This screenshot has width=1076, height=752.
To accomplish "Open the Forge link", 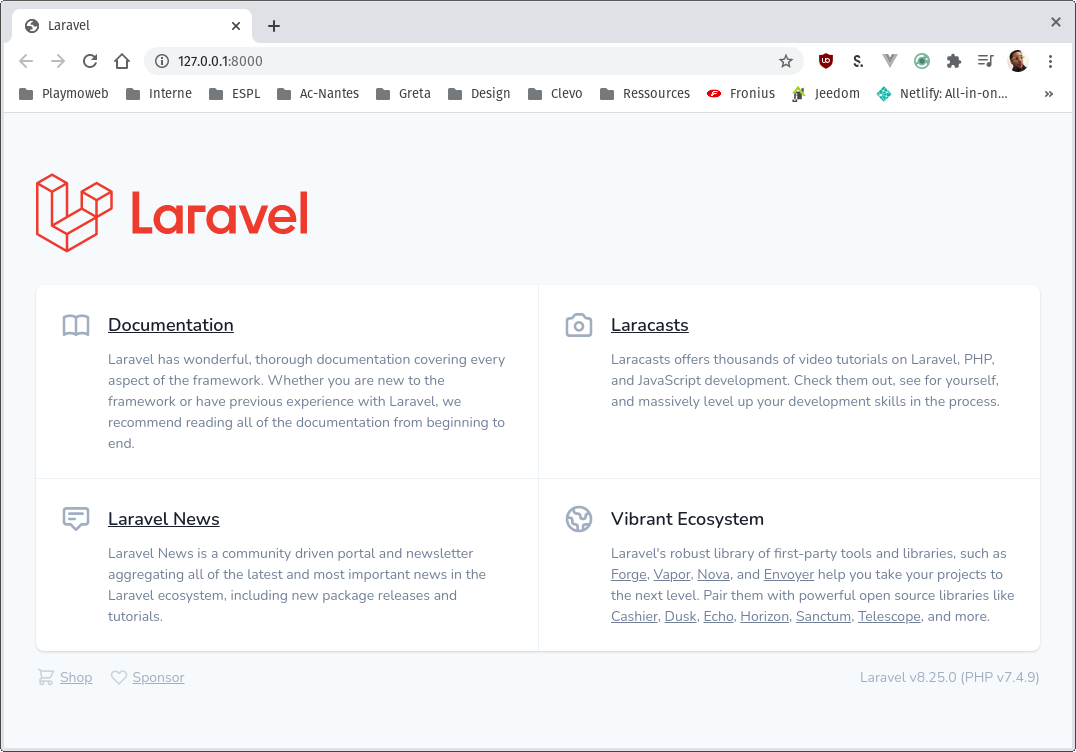I will point(628,574).
